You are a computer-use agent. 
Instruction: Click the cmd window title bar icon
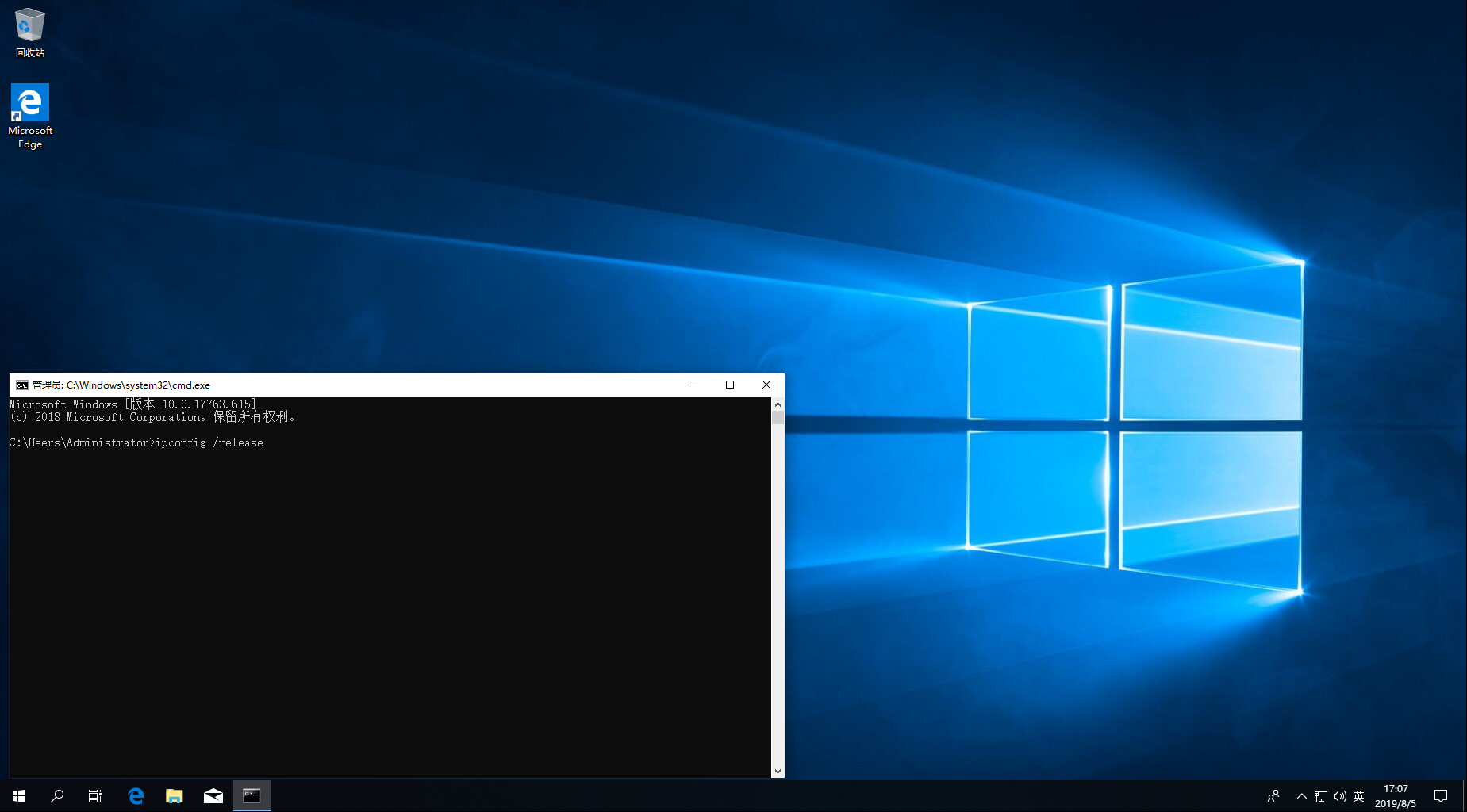click(x=22, y=385)
